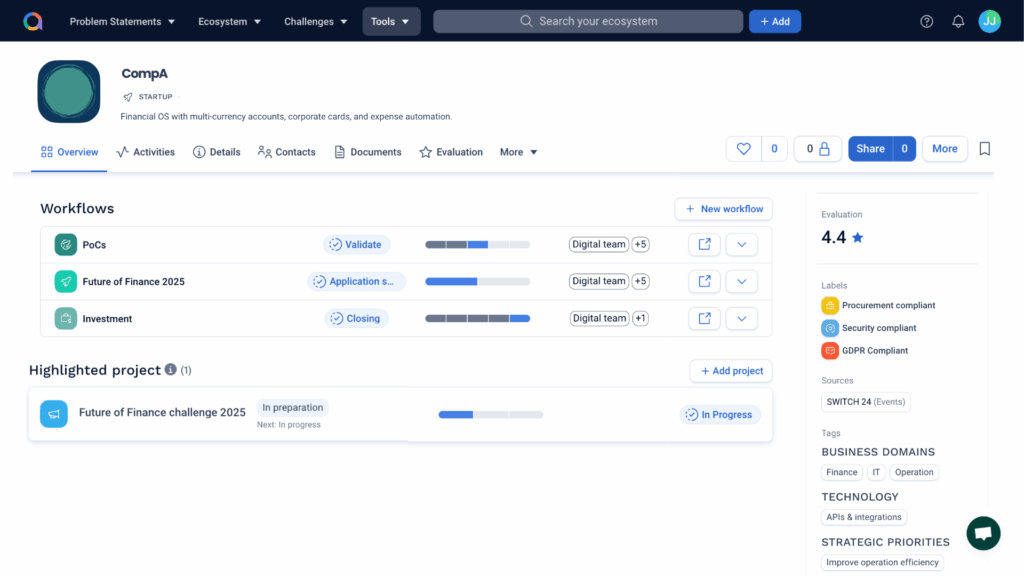Image resolution: width=1024 pixels, height=576 pixels.
Task: Click the Add project button
Action: coord(731,371)
